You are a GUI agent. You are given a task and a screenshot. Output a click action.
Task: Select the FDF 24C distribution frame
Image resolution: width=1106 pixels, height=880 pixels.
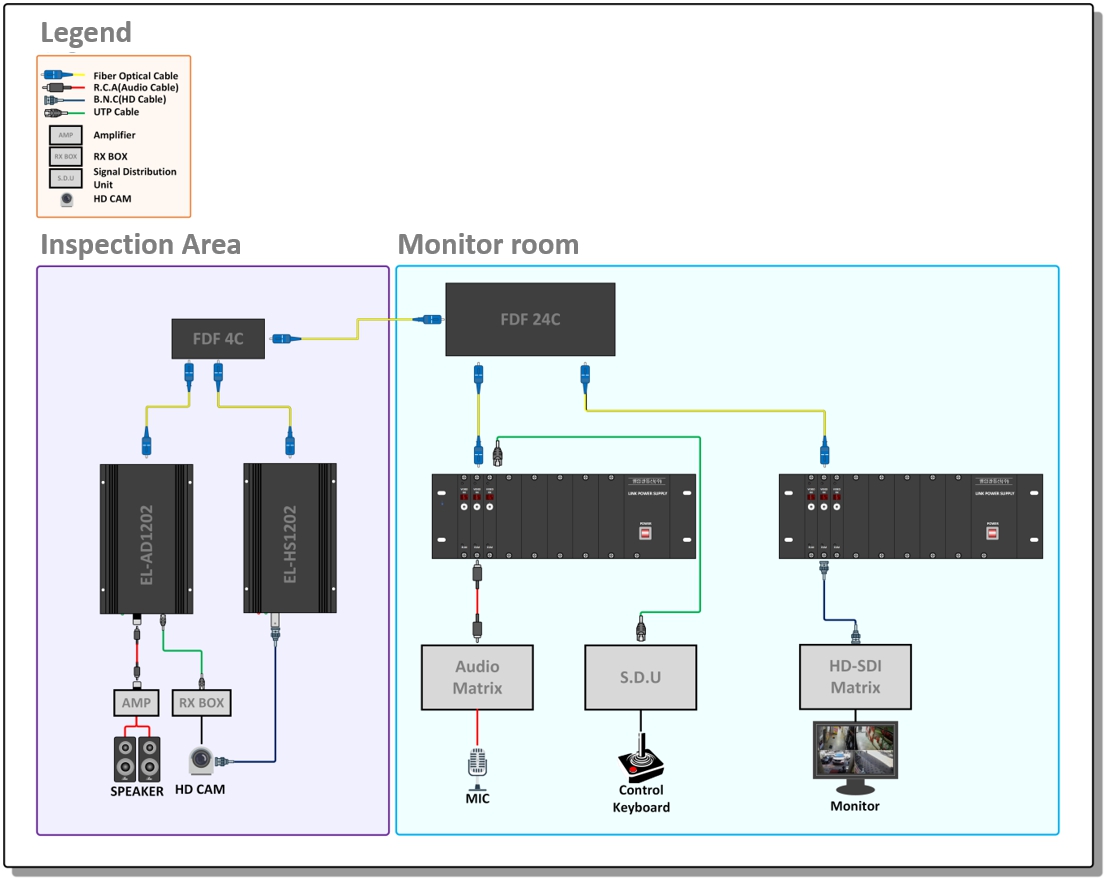point(530,319)
